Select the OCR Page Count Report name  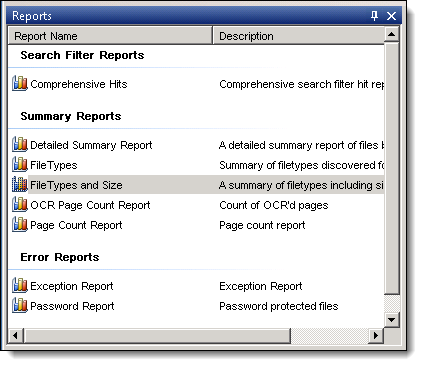coord(90,205)
